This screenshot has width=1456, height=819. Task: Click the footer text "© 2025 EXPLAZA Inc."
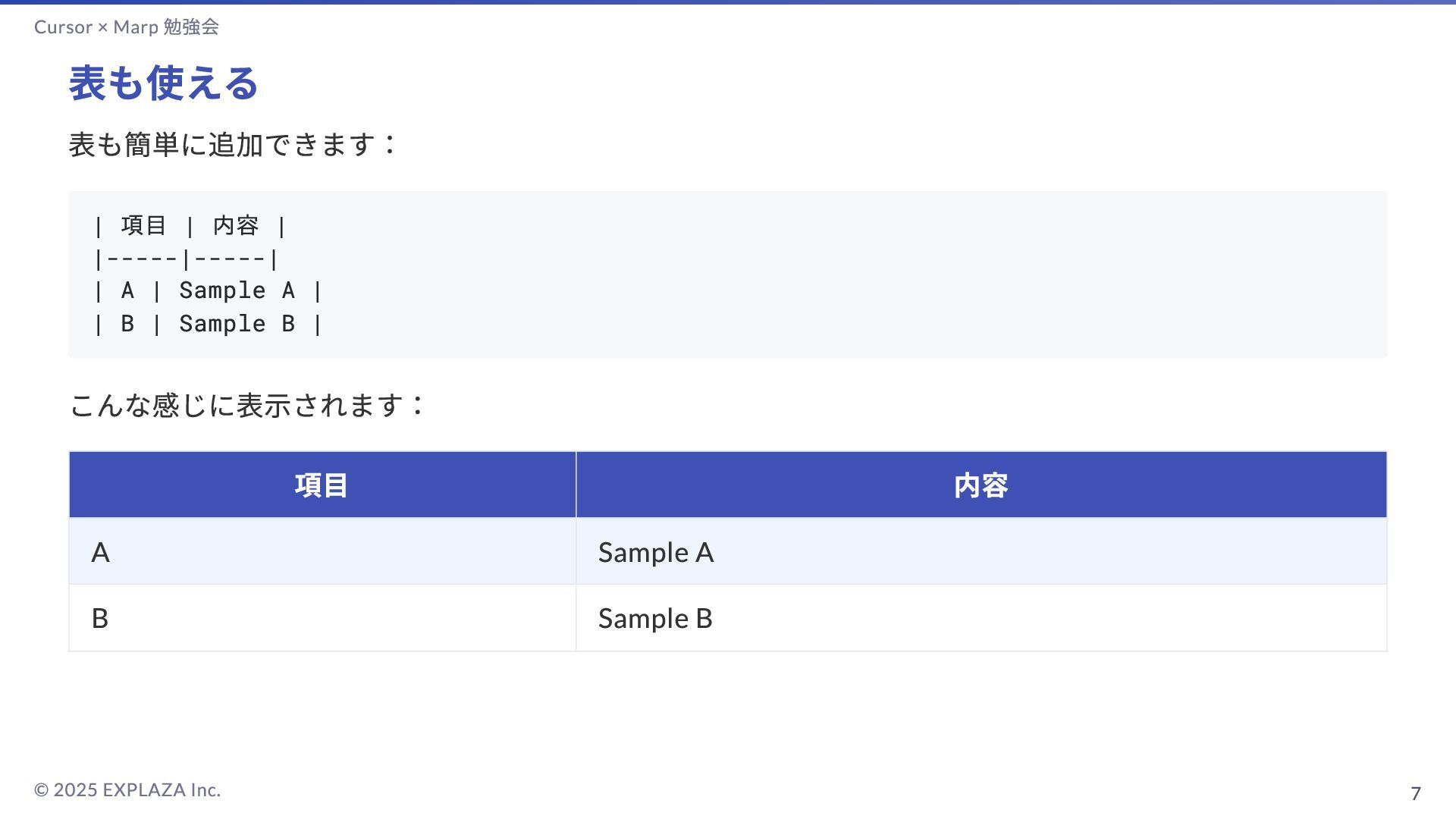coord(127,790)
